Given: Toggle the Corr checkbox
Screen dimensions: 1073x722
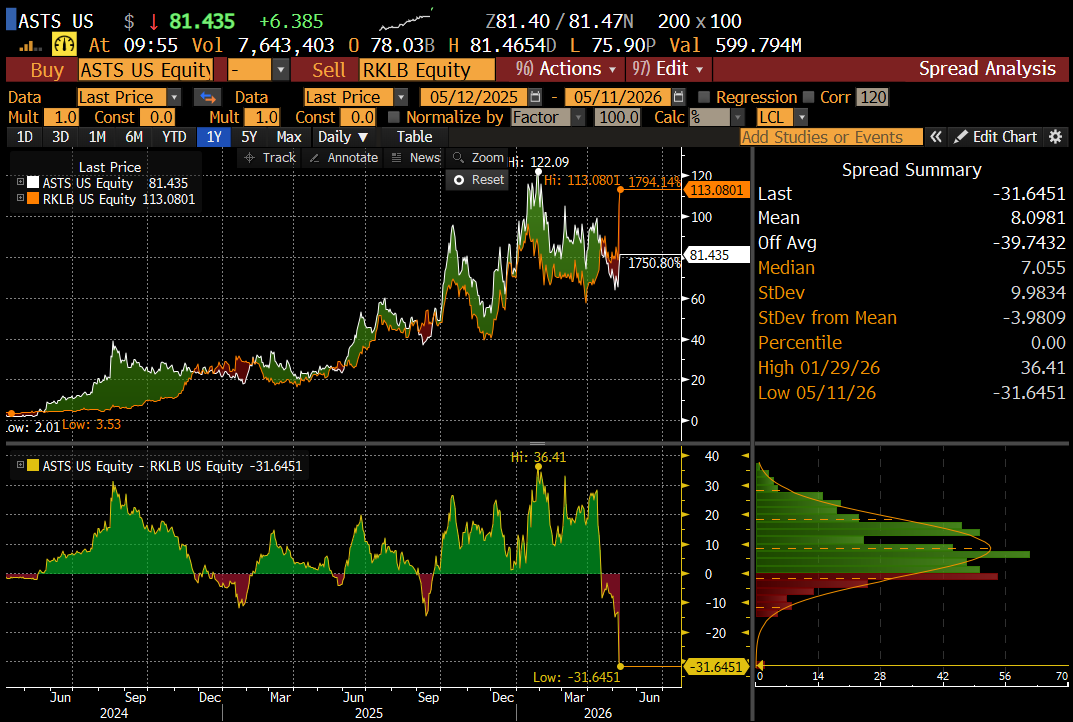Looking at the screenshot, I should (x=808, y=97).
